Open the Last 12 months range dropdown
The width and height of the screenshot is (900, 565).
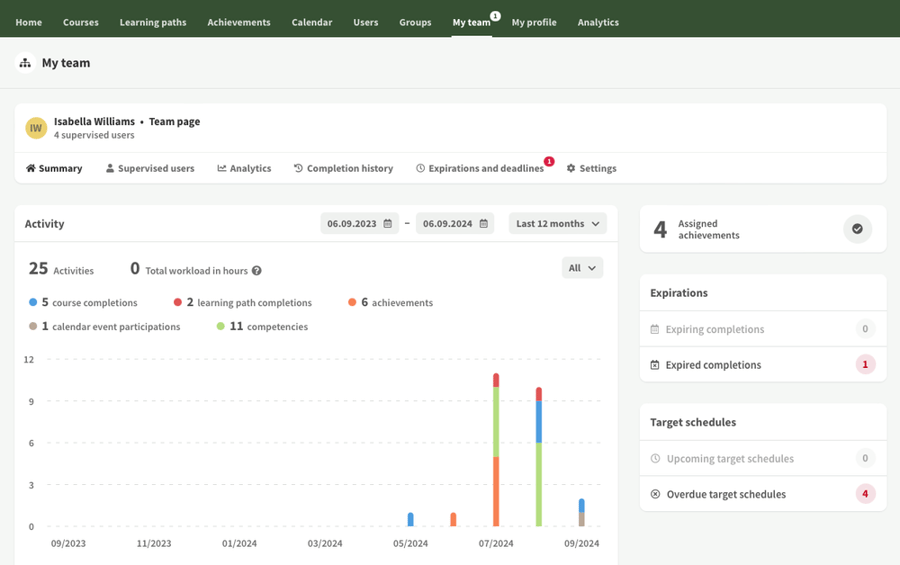pyautogui.click(x=557, y=223)
